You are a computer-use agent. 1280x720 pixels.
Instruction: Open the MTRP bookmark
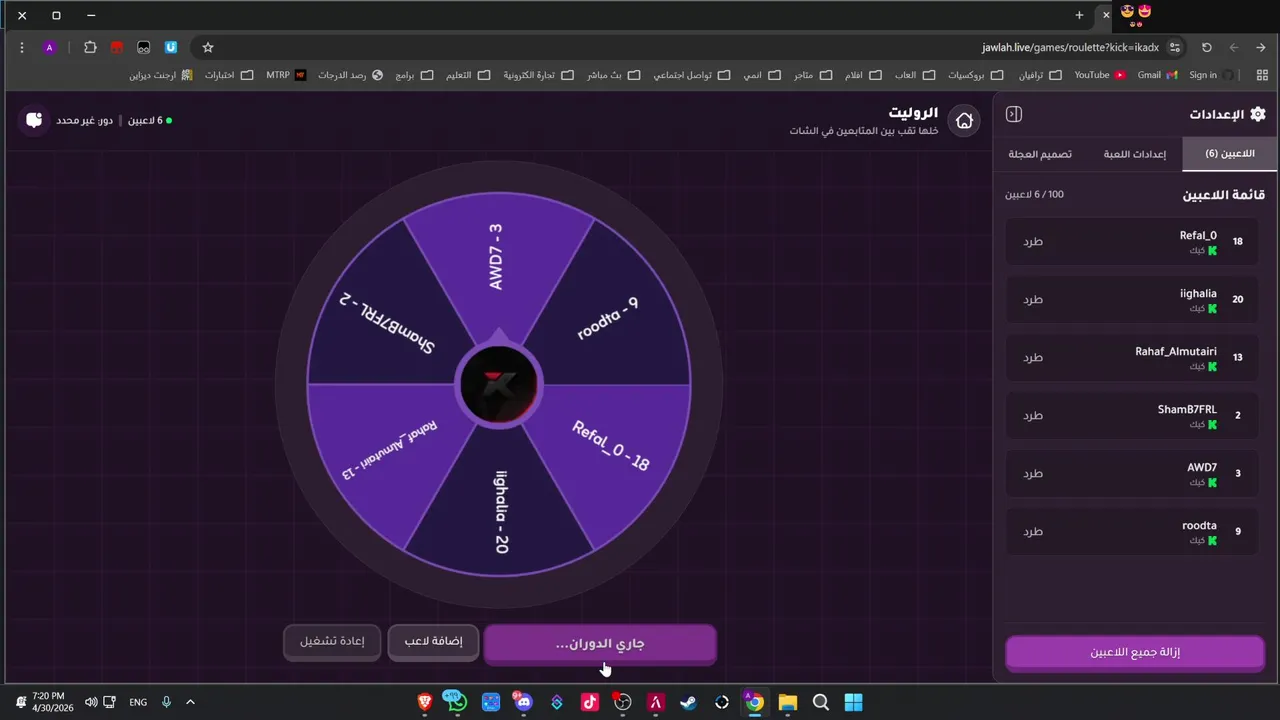click(x=285, y=75)
